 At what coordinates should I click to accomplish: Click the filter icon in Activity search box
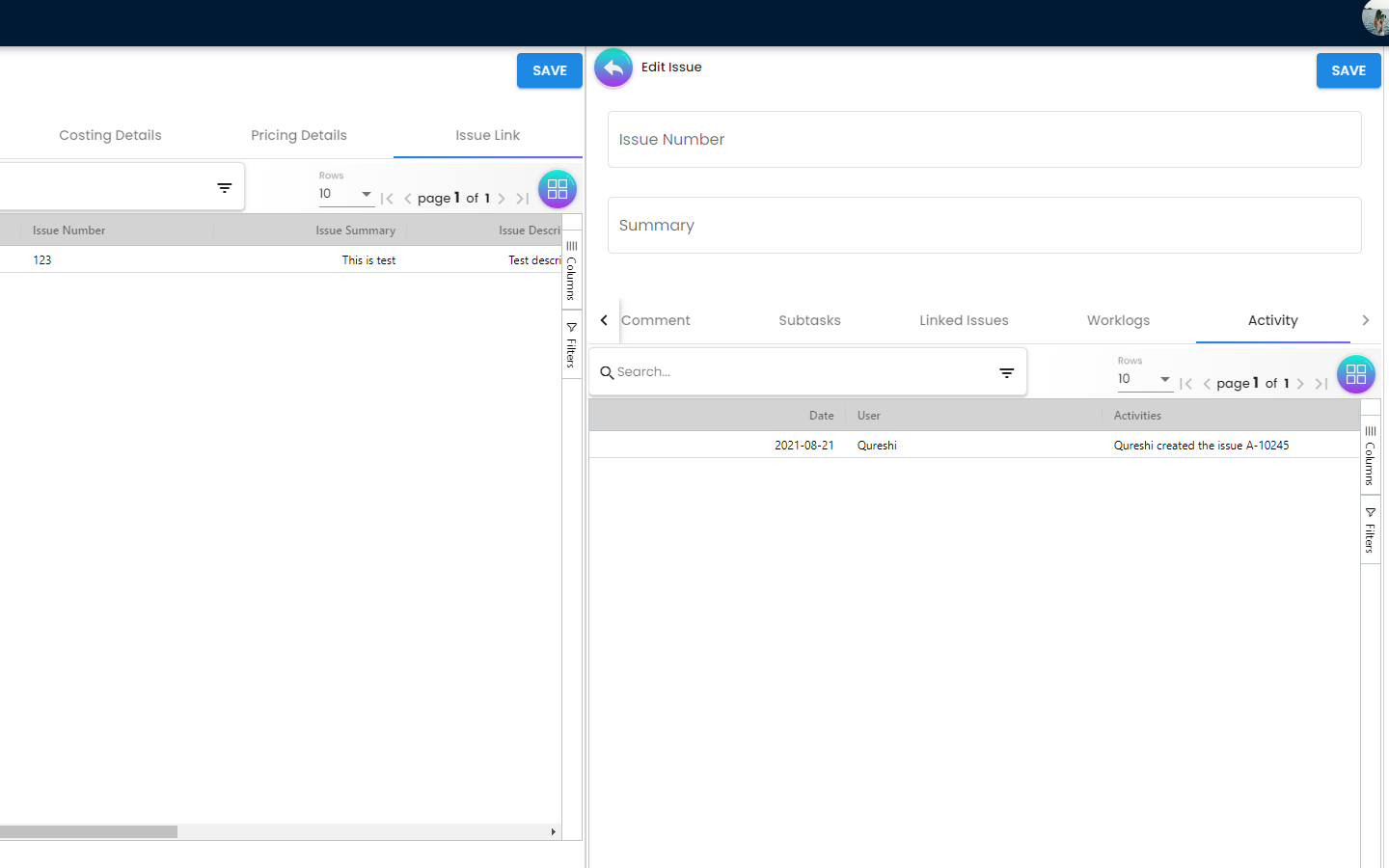click(1006, 373)
